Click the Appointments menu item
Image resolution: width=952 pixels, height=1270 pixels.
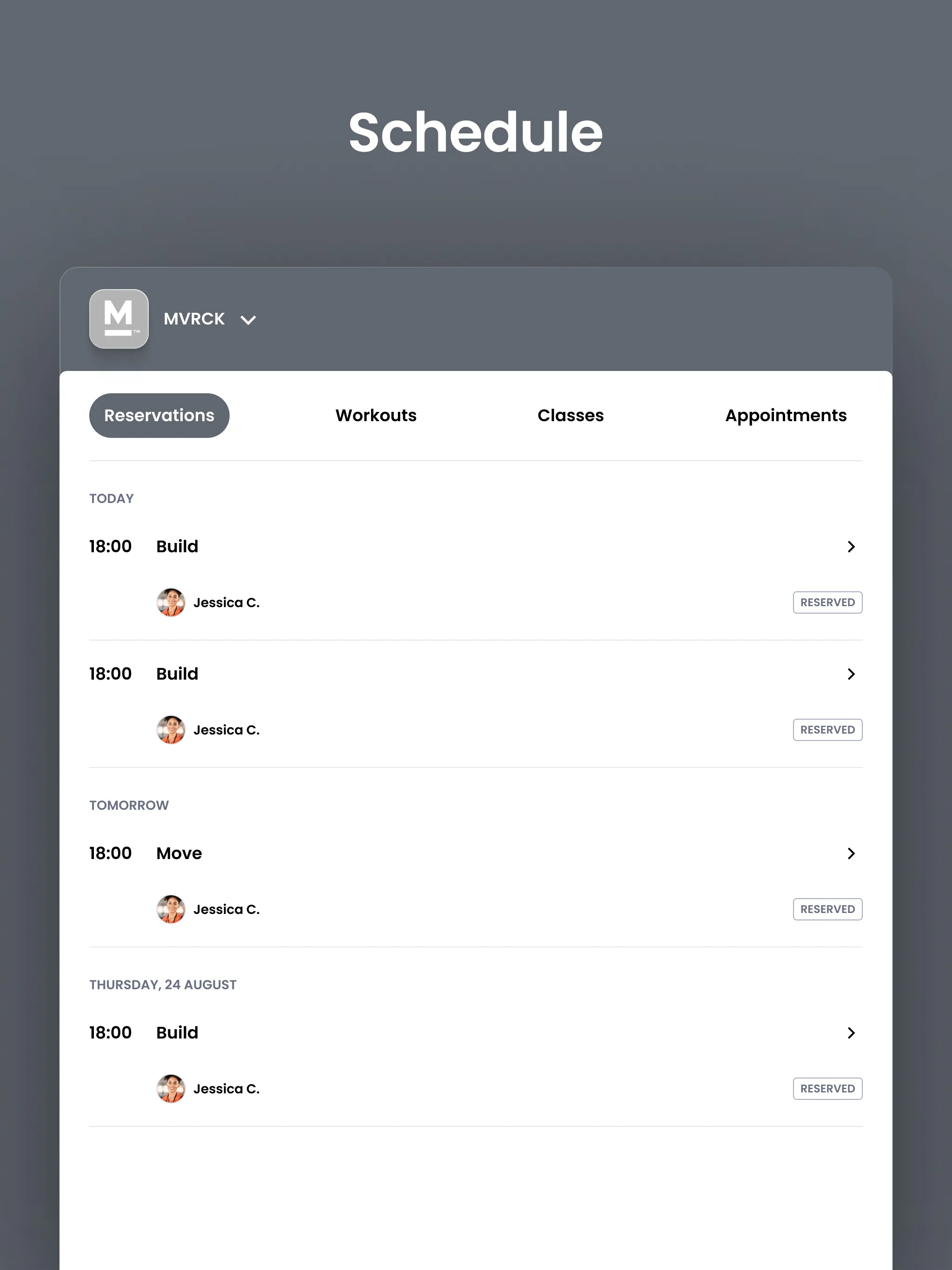[786, 415]
